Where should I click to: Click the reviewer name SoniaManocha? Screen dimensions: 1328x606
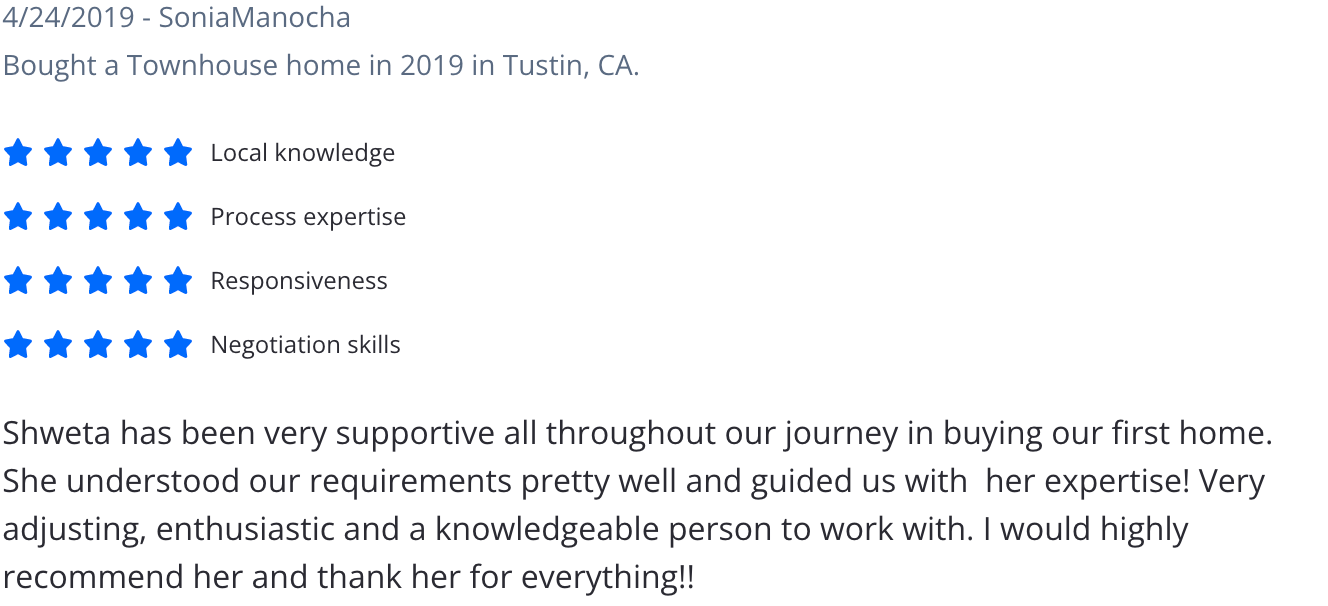[x=254, y=18]
